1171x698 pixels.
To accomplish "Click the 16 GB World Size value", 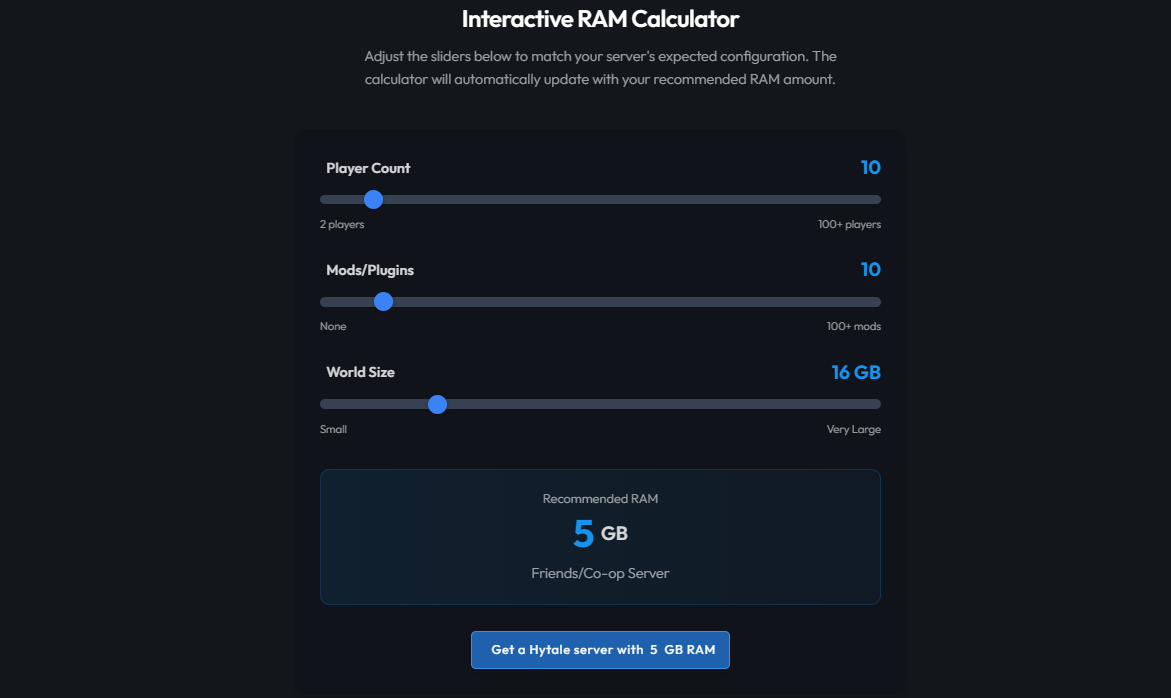I will click(855, 372).
